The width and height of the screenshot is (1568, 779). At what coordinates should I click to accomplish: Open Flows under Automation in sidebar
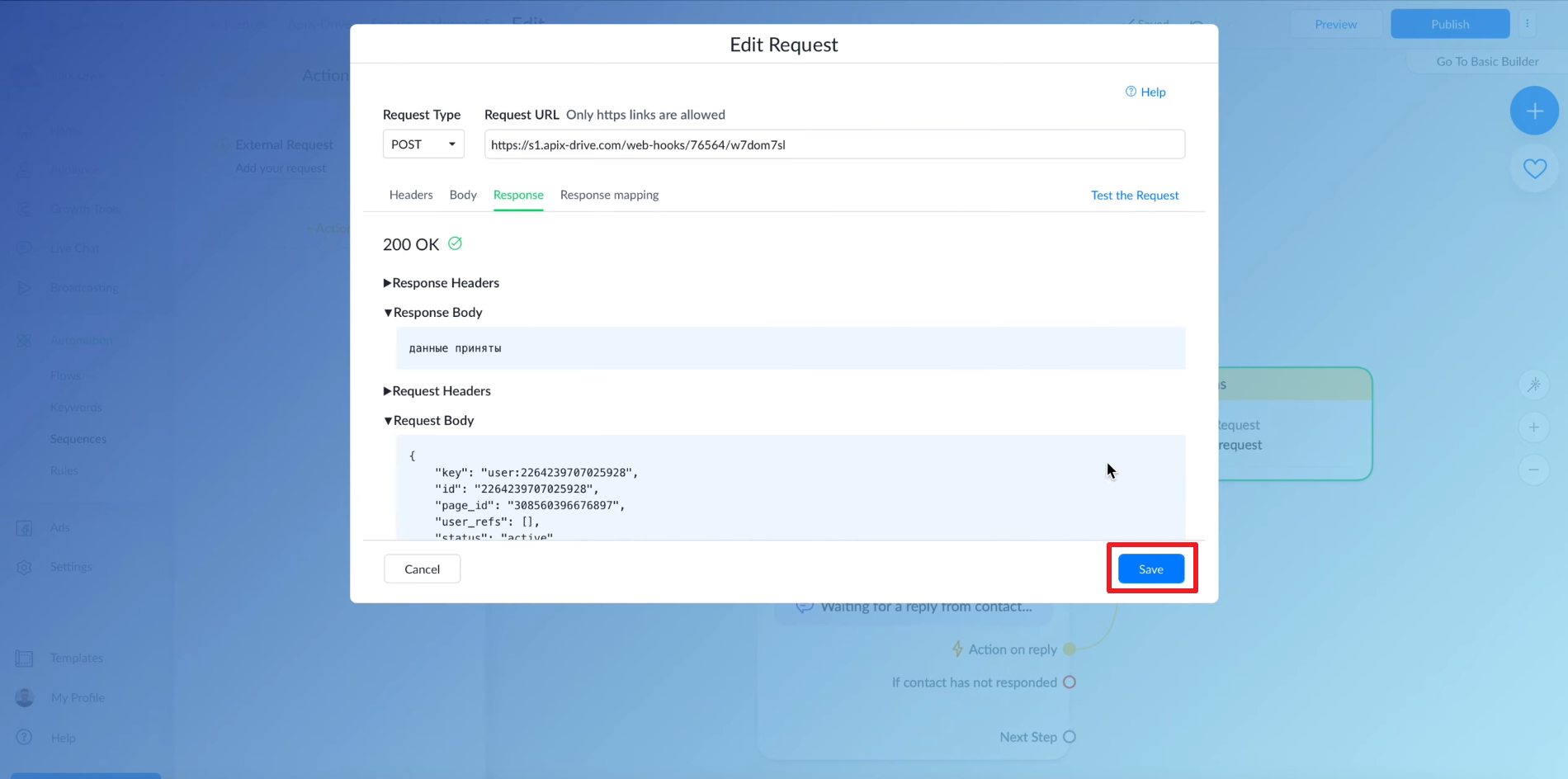coord(65,375)
